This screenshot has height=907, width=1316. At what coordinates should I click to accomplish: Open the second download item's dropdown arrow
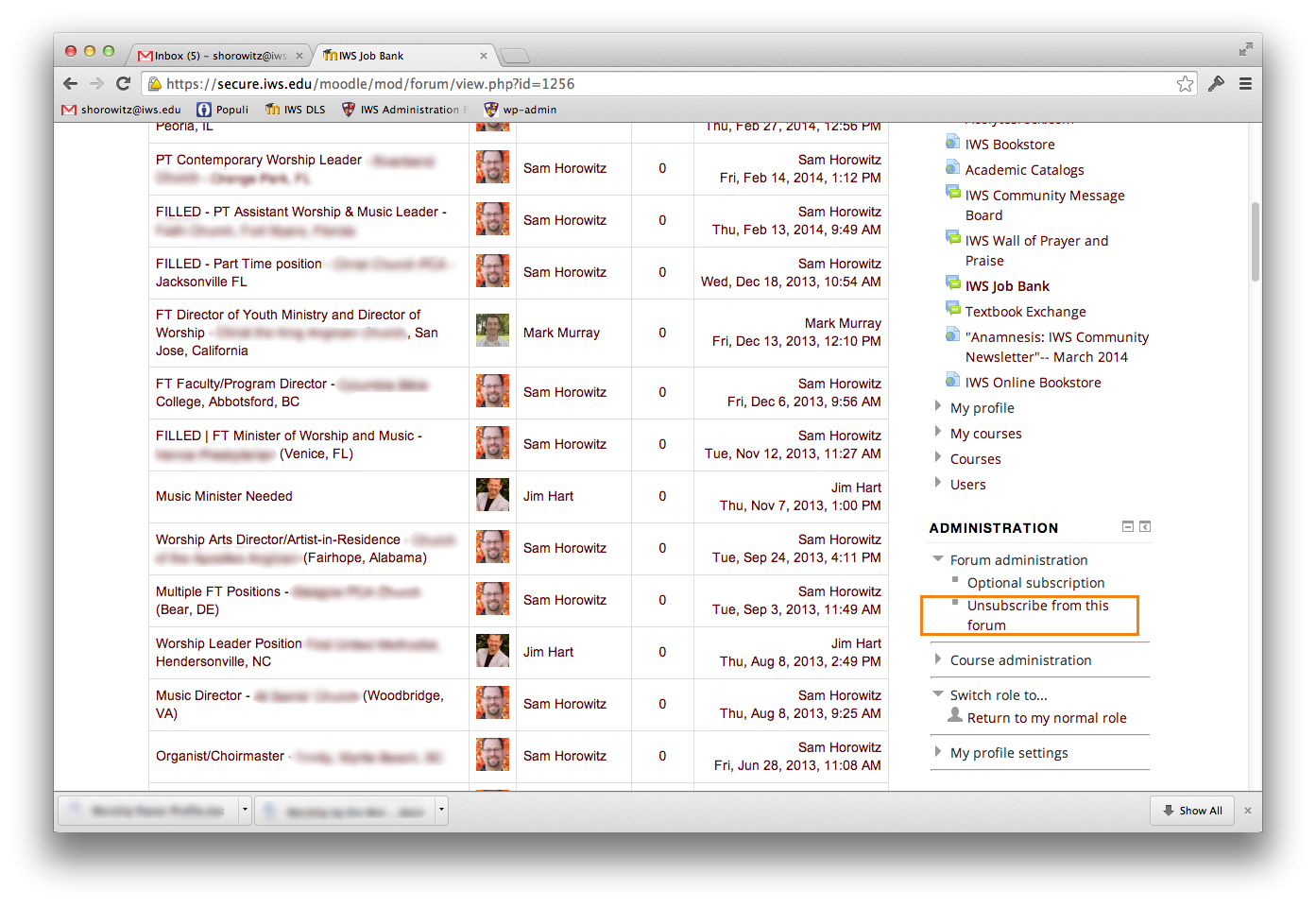tap(440, 810)
